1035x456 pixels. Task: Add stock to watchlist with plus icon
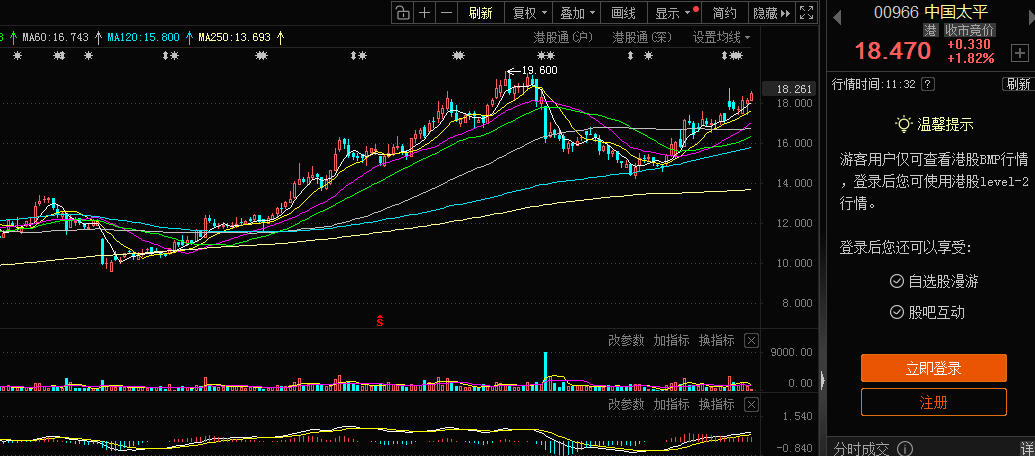click(x=1018, y=53)
